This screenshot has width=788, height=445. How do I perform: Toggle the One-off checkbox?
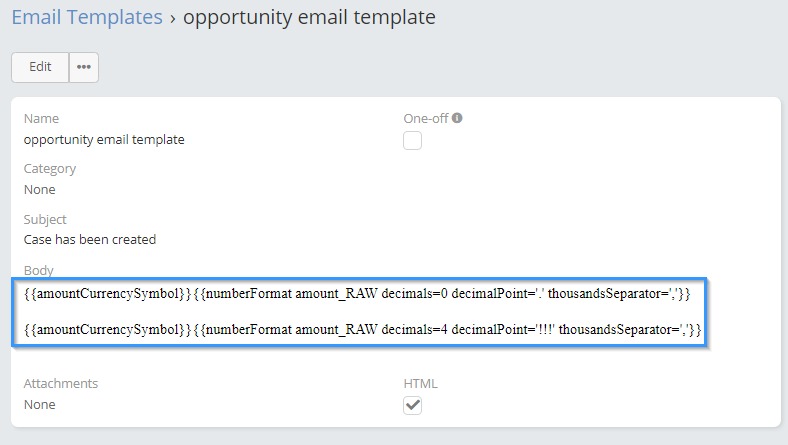pyautogui.click(x=412, y=141)
